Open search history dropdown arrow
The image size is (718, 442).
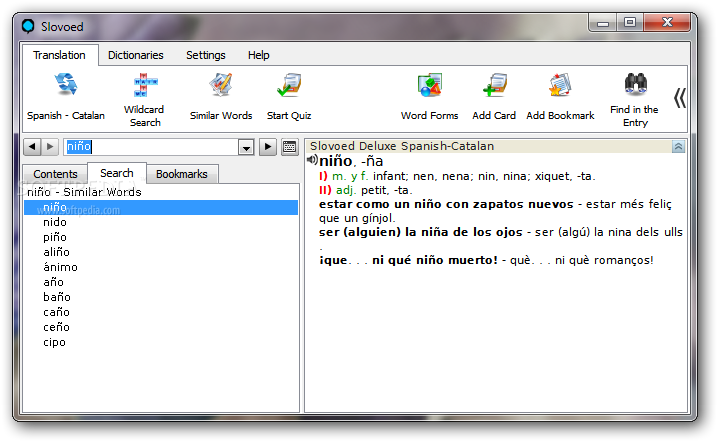[x=246, y=147]
